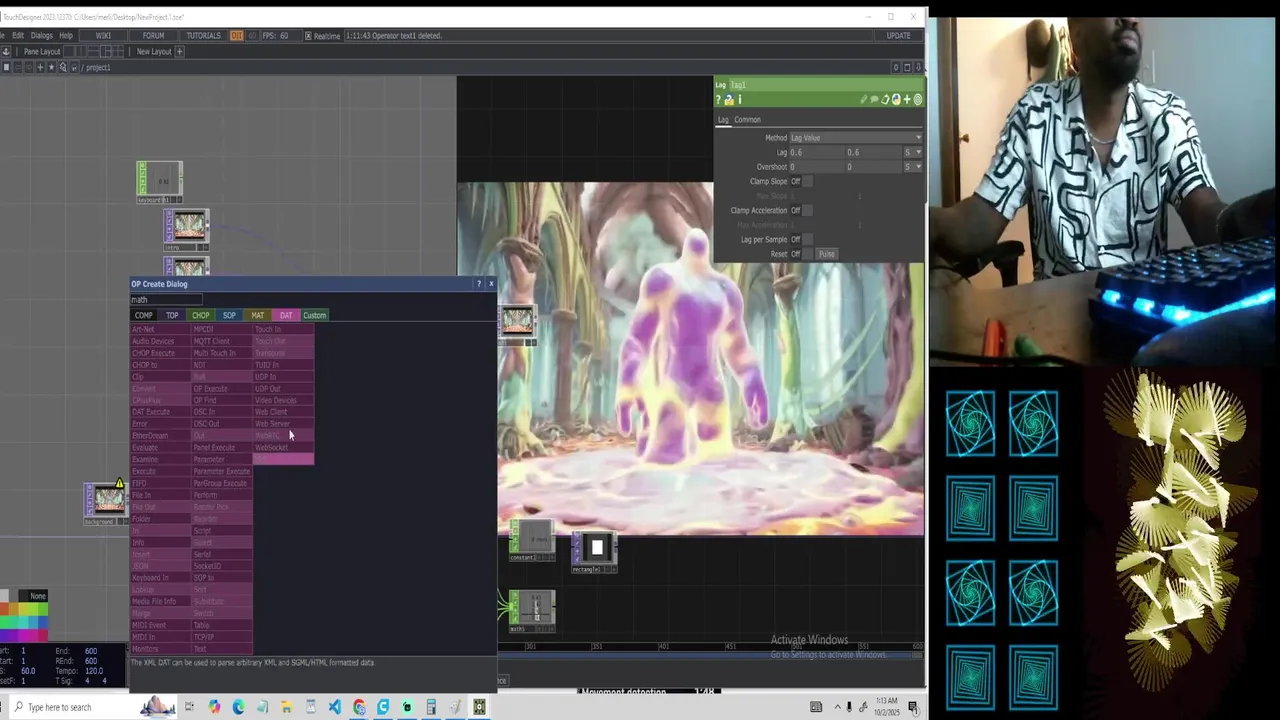The image size is (1280, 720).
Task: Click TouchDesigner icon in taskbar
Action: coord(479,707)
